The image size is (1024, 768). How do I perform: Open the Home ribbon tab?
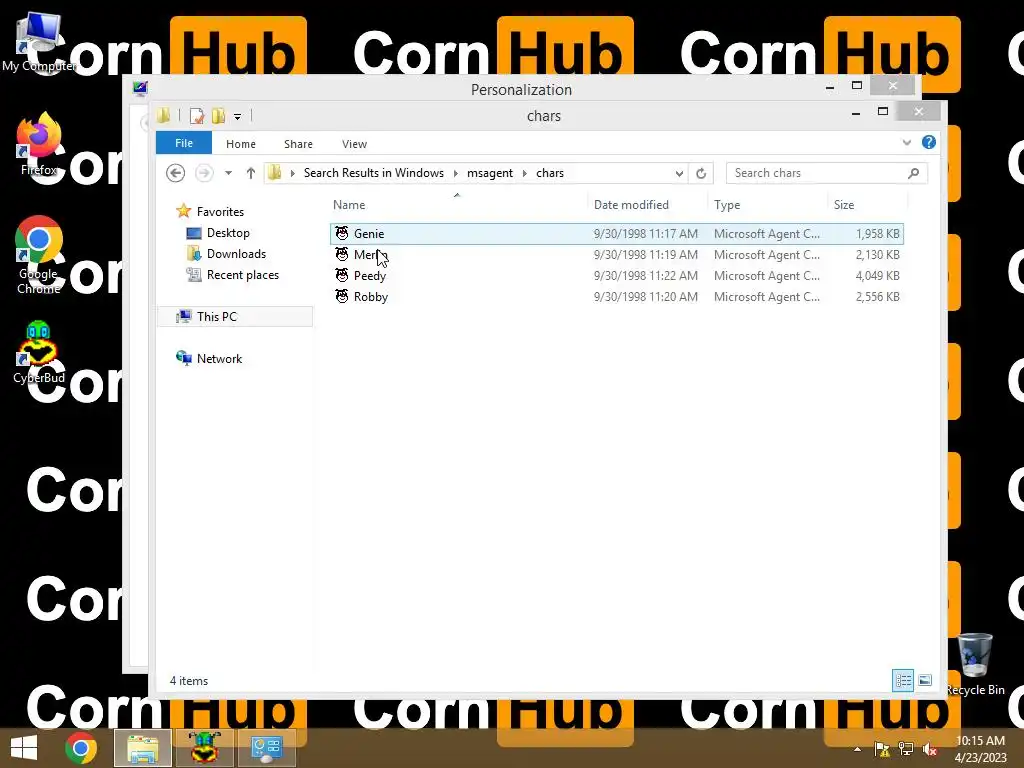pyautogui.click(x=241, y=144)
